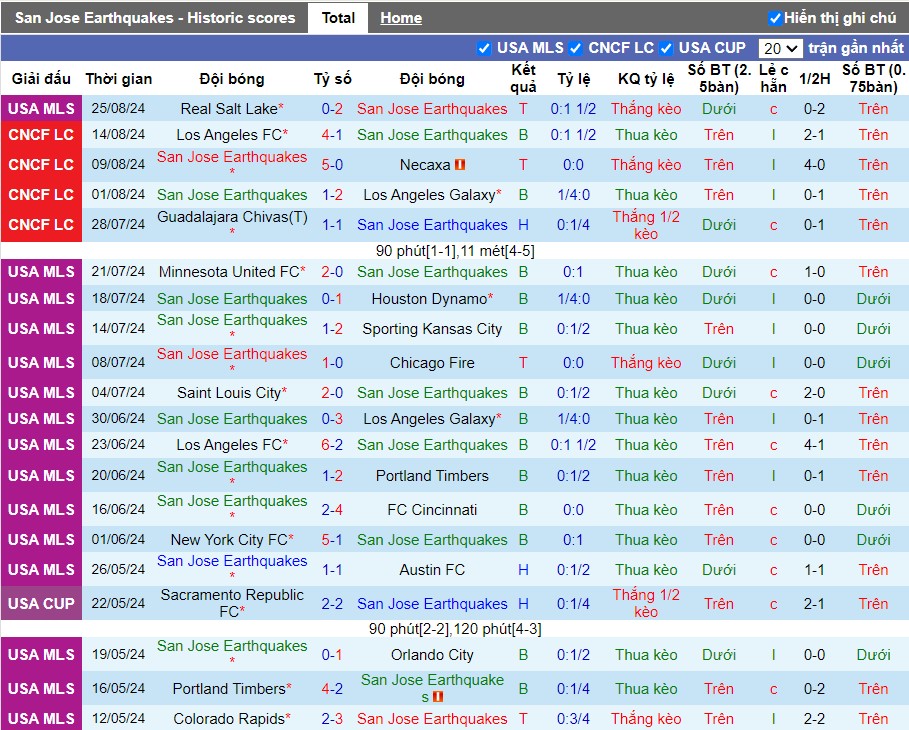Click the KQ tỷ lệ column header
The width and height of the screenshot is (909, 730).
[646, 78]
